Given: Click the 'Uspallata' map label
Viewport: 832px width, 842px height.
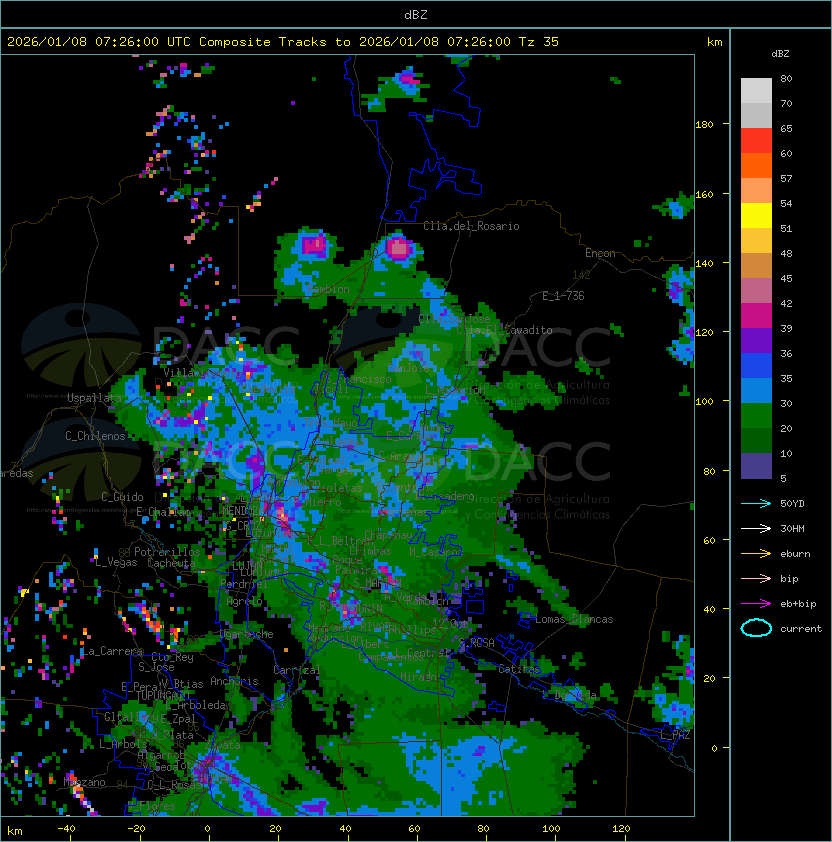Looking at the screenshot, I should (94, 398).
